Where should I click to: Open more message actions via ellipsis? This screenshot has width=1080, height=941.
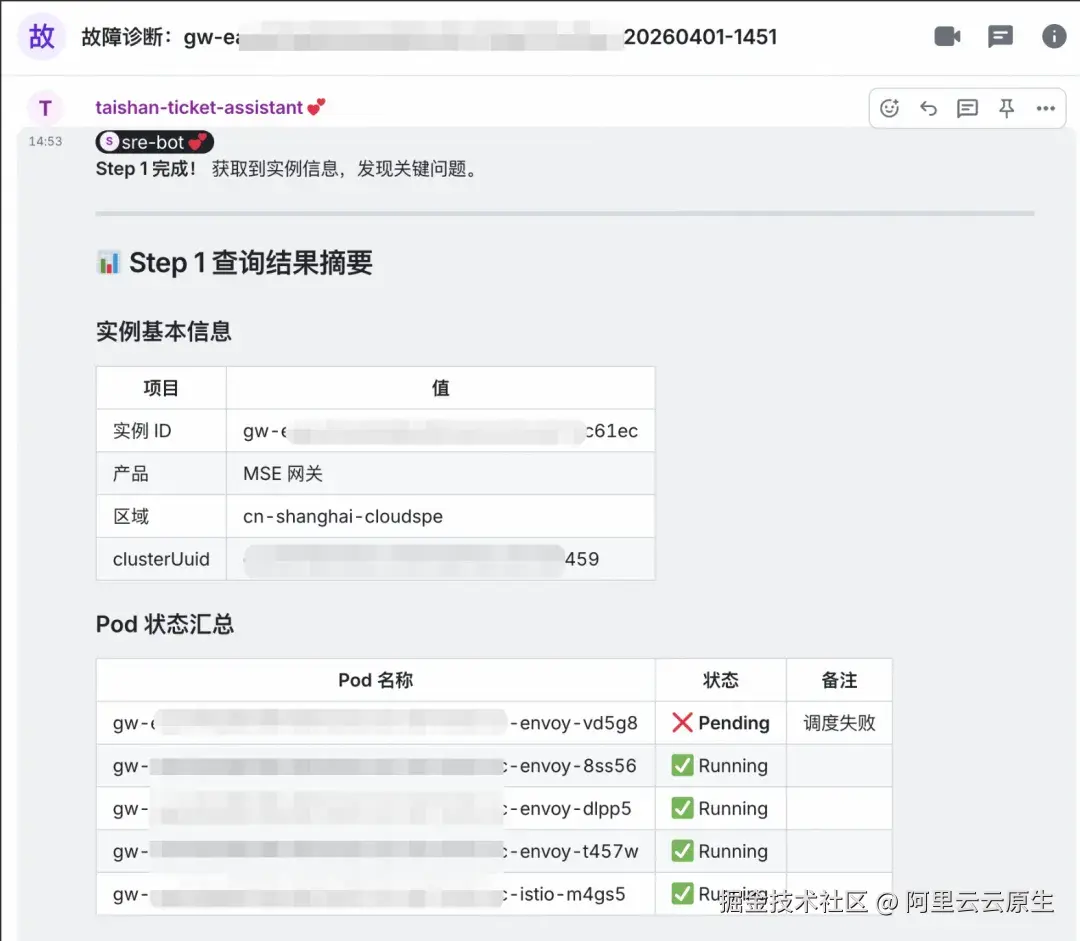tap(1045, 109)
